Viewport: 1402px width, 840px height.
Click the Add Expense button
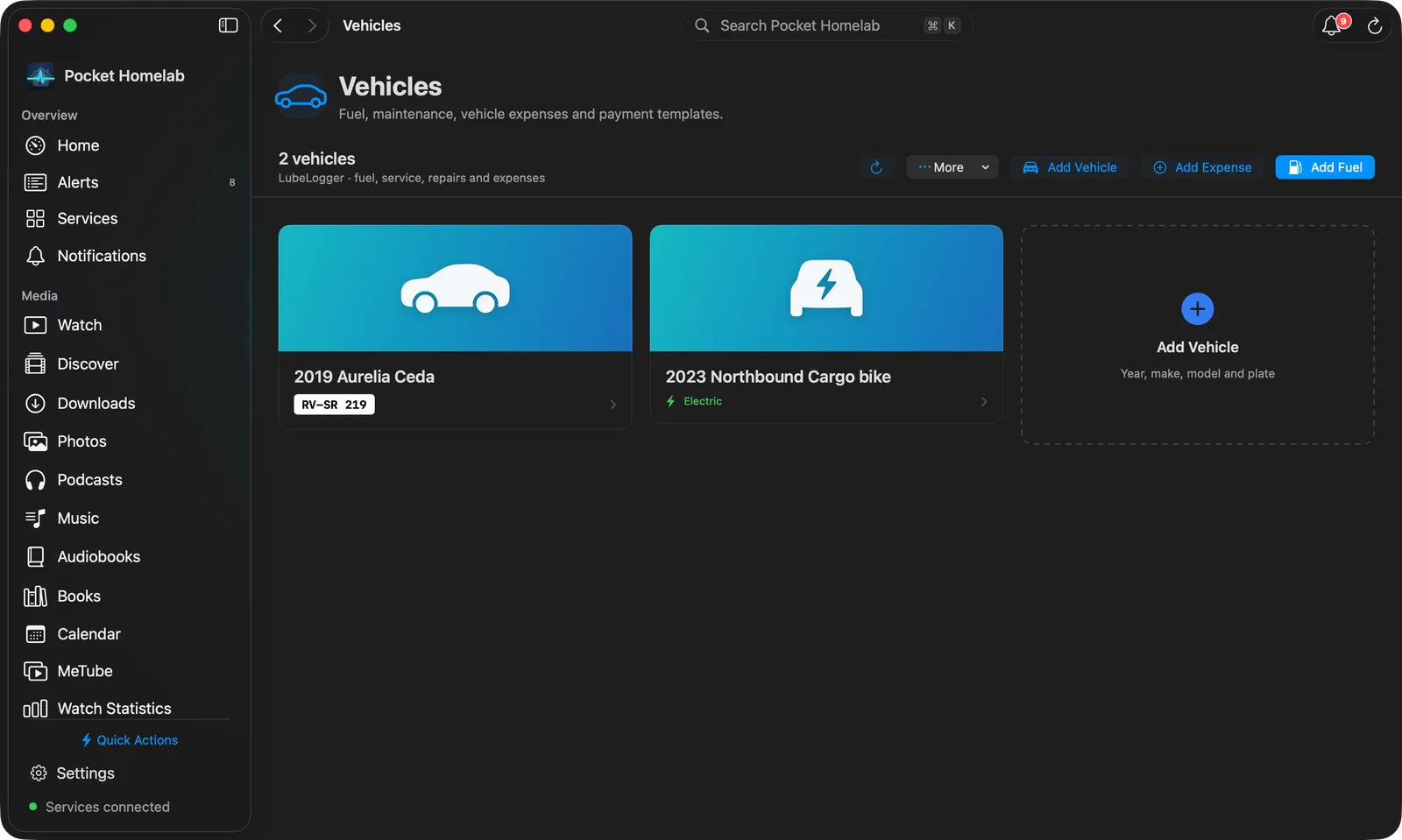point(1202,167)
